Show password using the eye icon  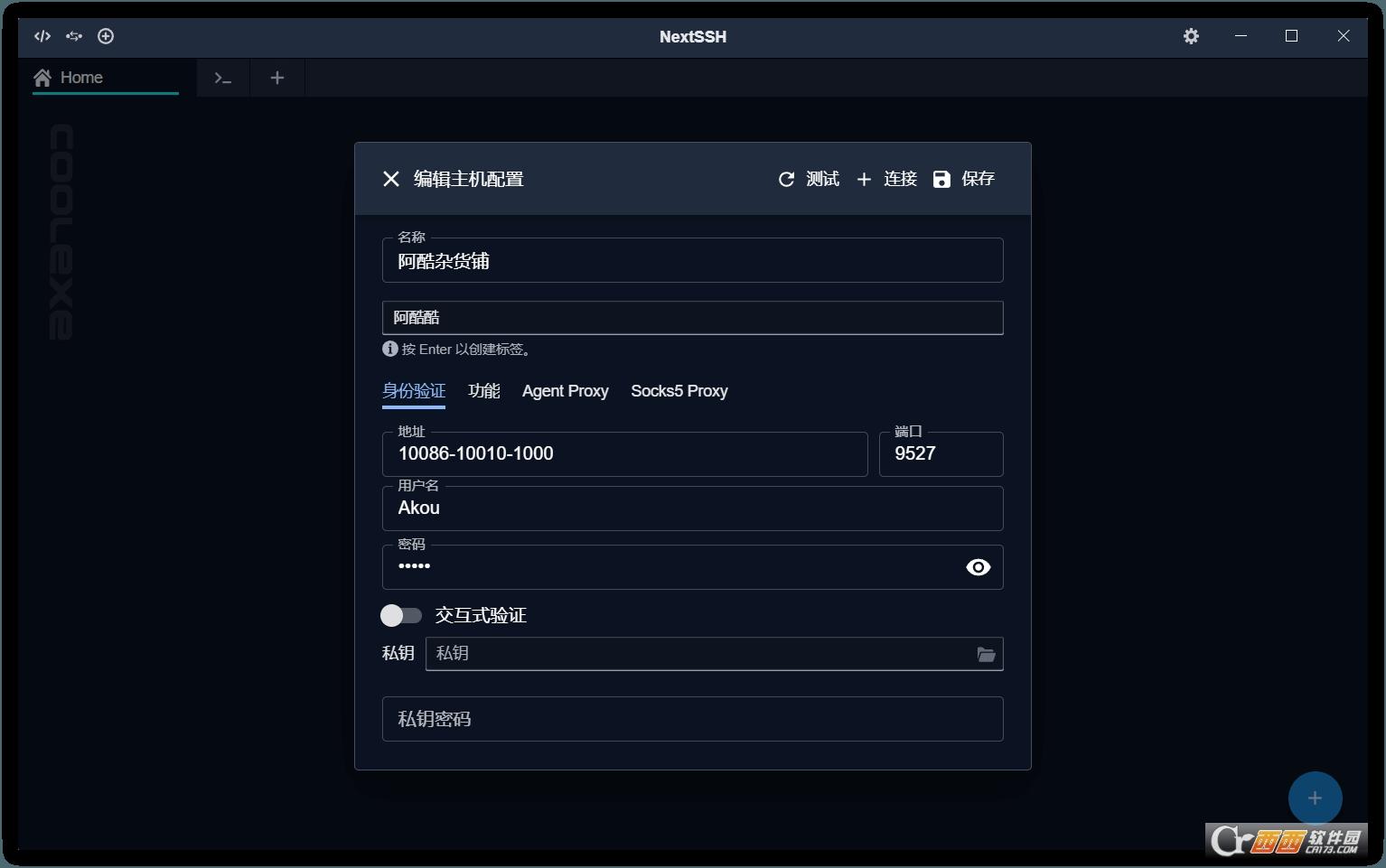click(978, 567)
